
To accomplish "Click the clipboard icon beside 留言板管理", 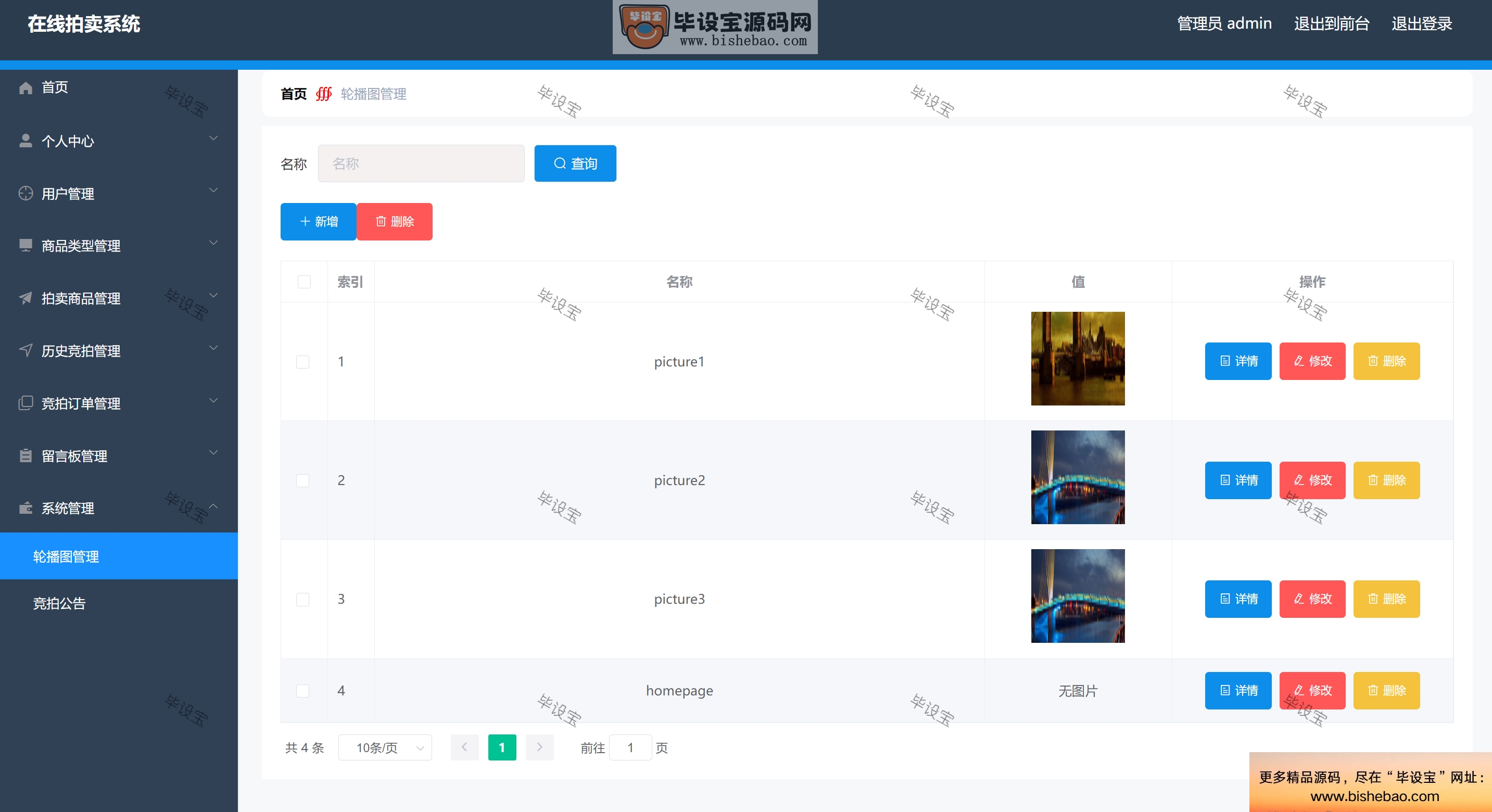I will click(x=26, y=456).
